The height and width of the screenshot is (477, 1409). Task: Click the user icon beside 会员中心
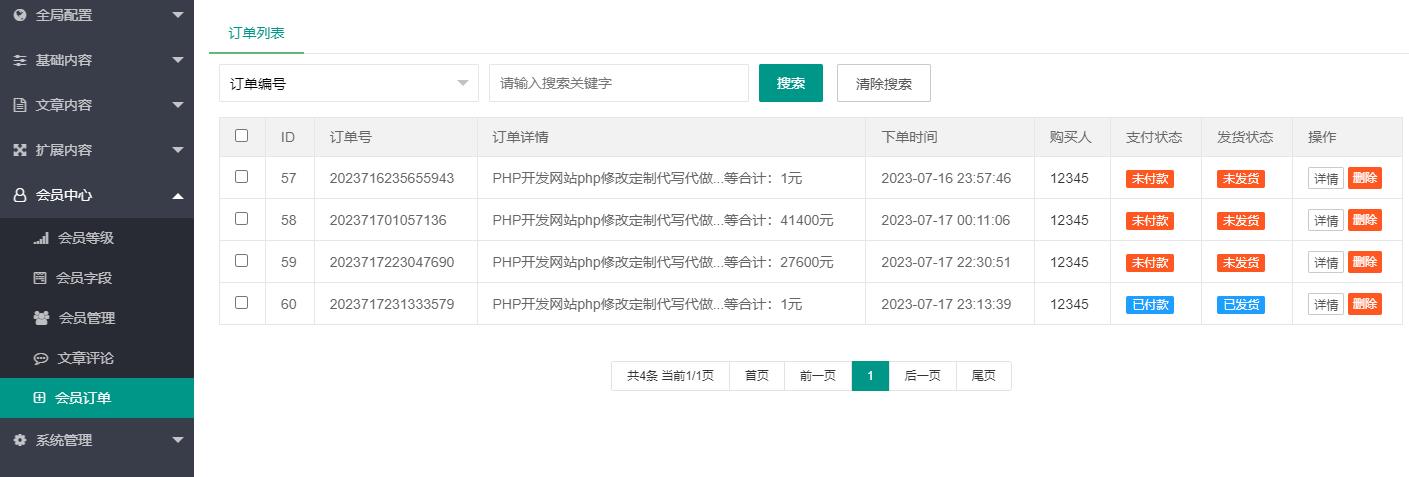point(20,195)
